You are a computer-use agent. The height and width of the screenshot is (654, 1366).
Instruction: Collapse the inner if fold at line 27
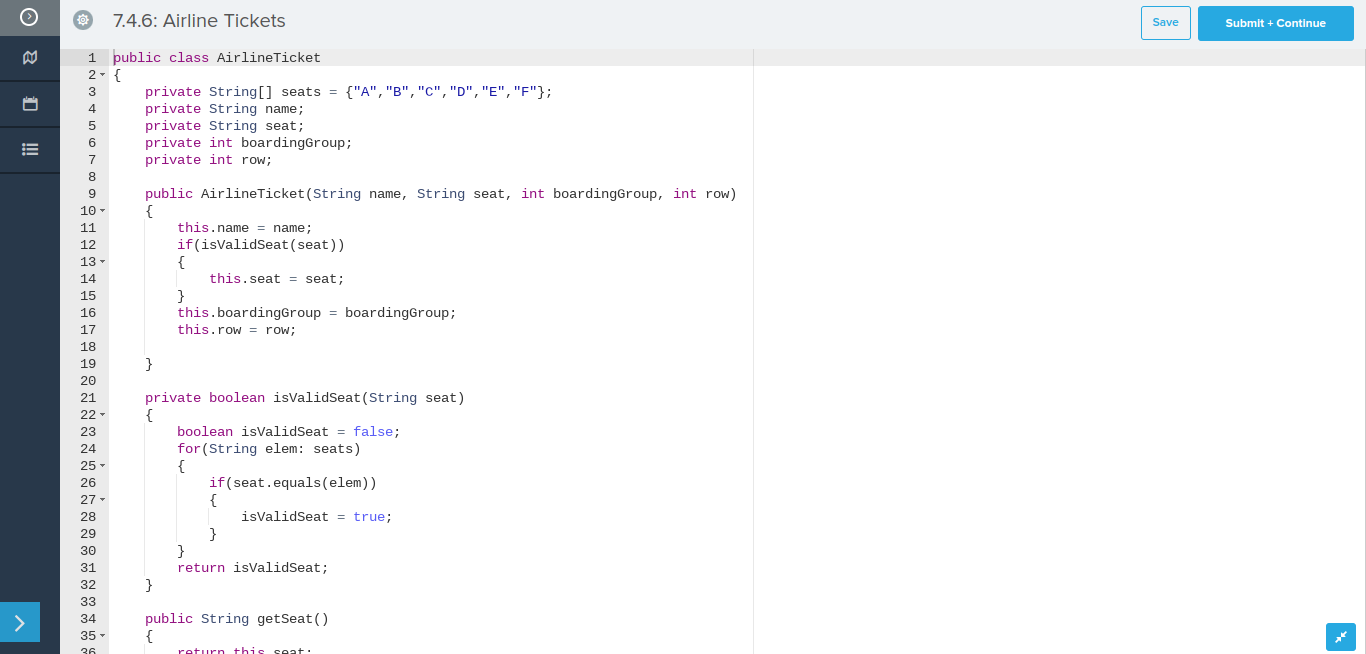tap(103, 500)
